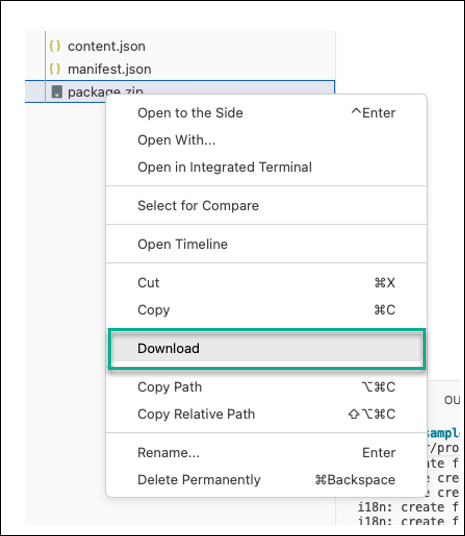Choose Open With... from context menu
The image size is (465, 536).
coord(266,140)
